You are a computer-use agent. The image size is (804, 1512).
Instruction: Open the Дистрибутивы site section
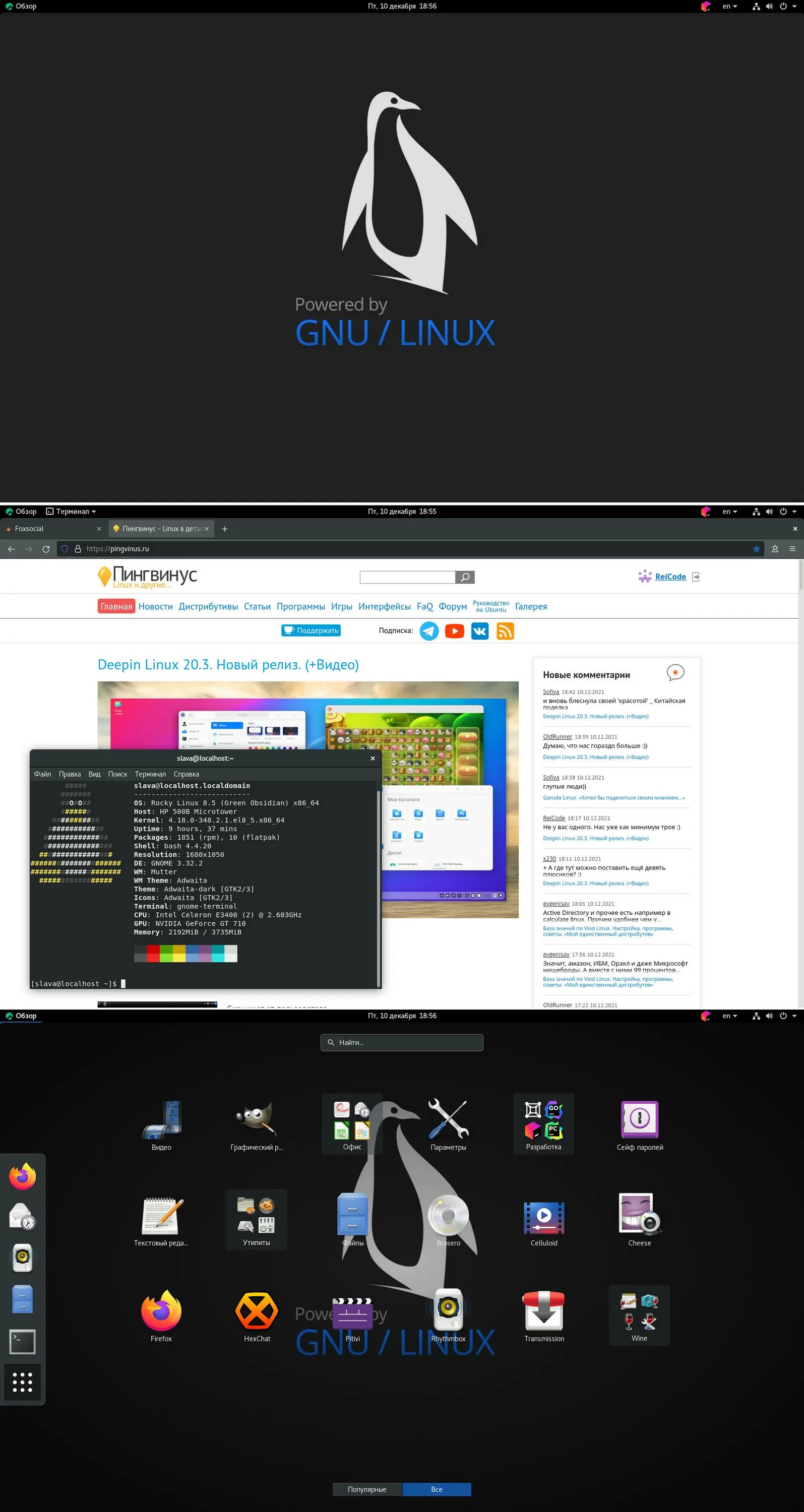208,606
